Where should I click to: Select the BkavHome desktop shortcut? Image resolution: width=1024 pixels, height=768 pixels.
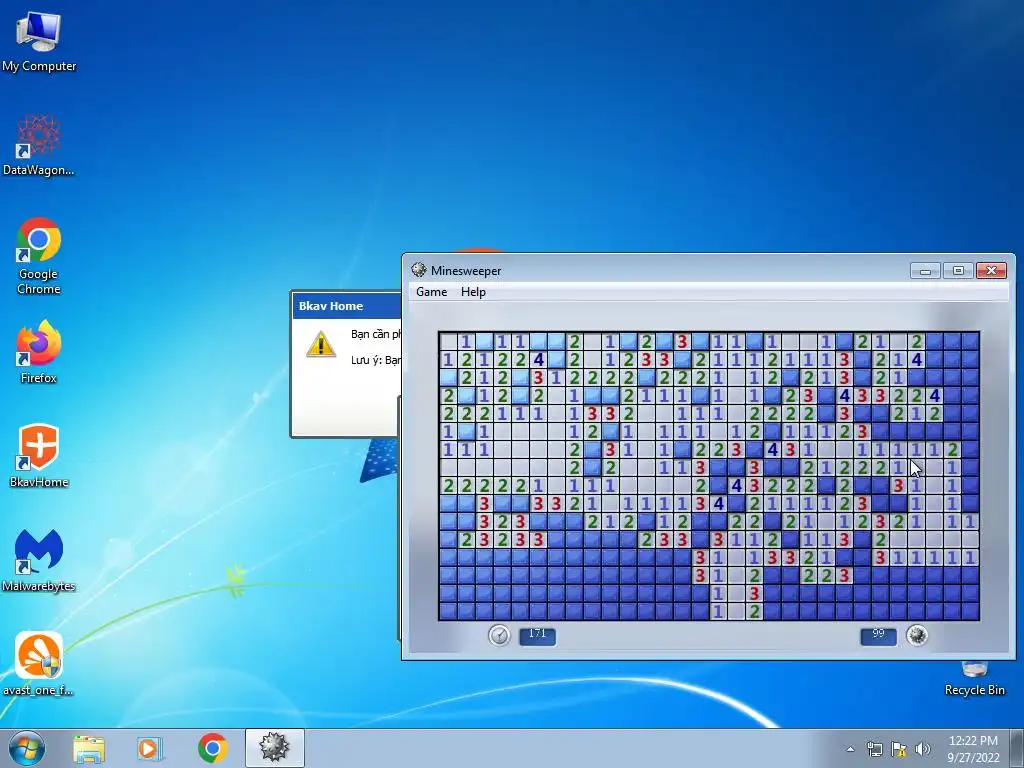pos(39,456)
